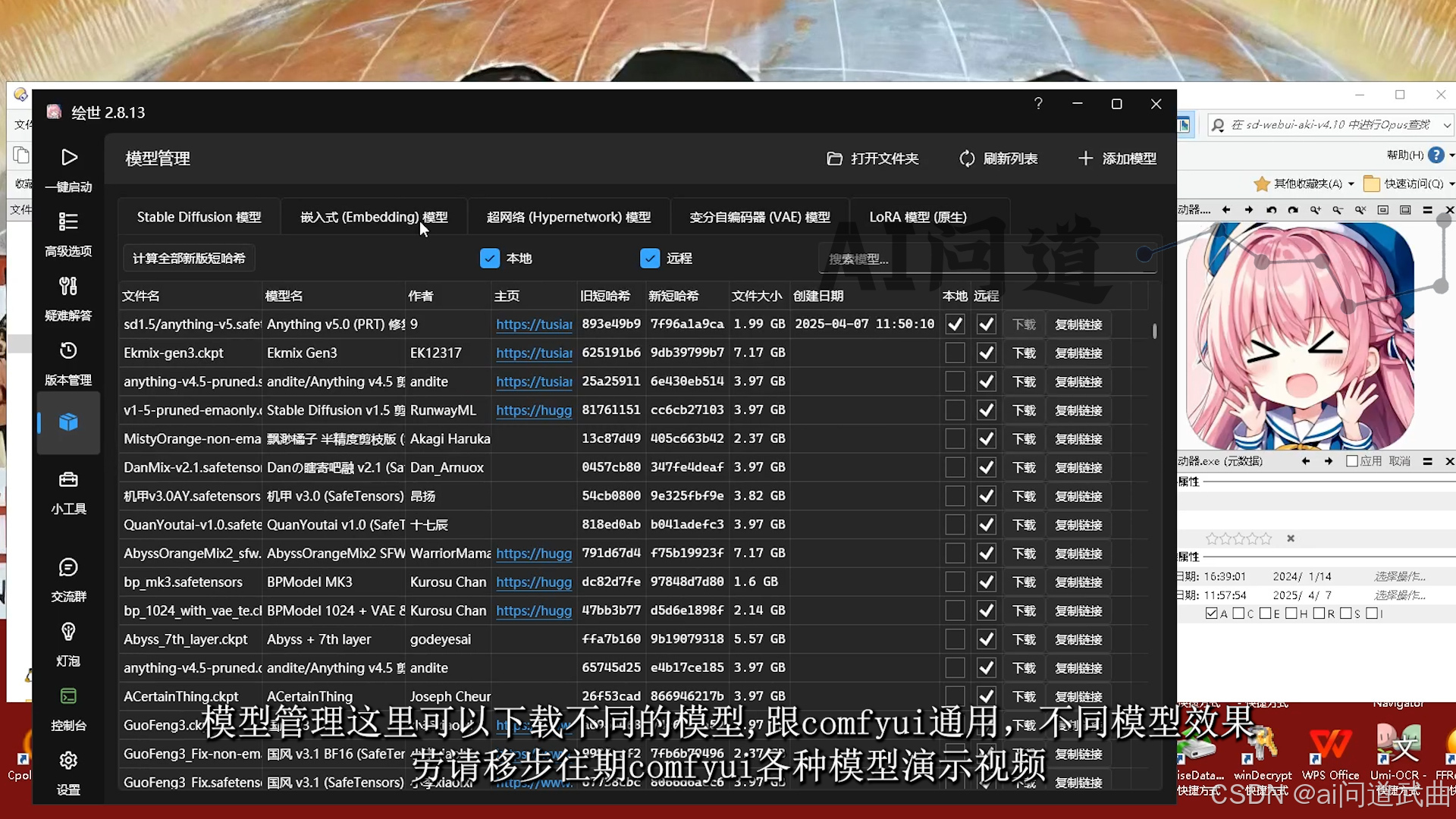The height and width of the screenshot is (819, 1456).
Task: Switch to the 变分自编码器 (VAE) 模型 tab
Action: [x=760, y=218]
